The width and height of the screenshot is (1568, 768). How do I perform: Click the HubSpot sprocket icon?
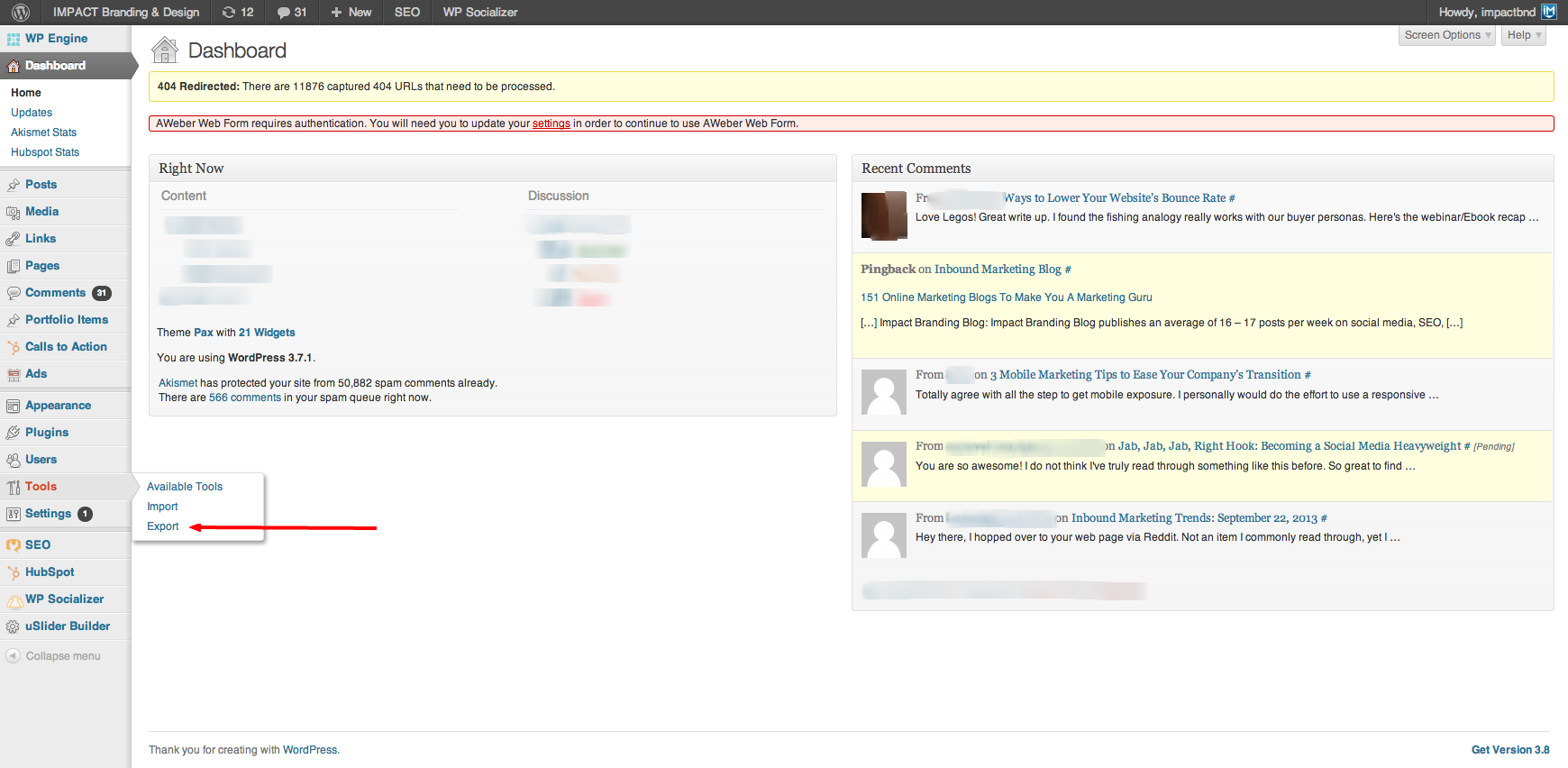tap(14, 572)
